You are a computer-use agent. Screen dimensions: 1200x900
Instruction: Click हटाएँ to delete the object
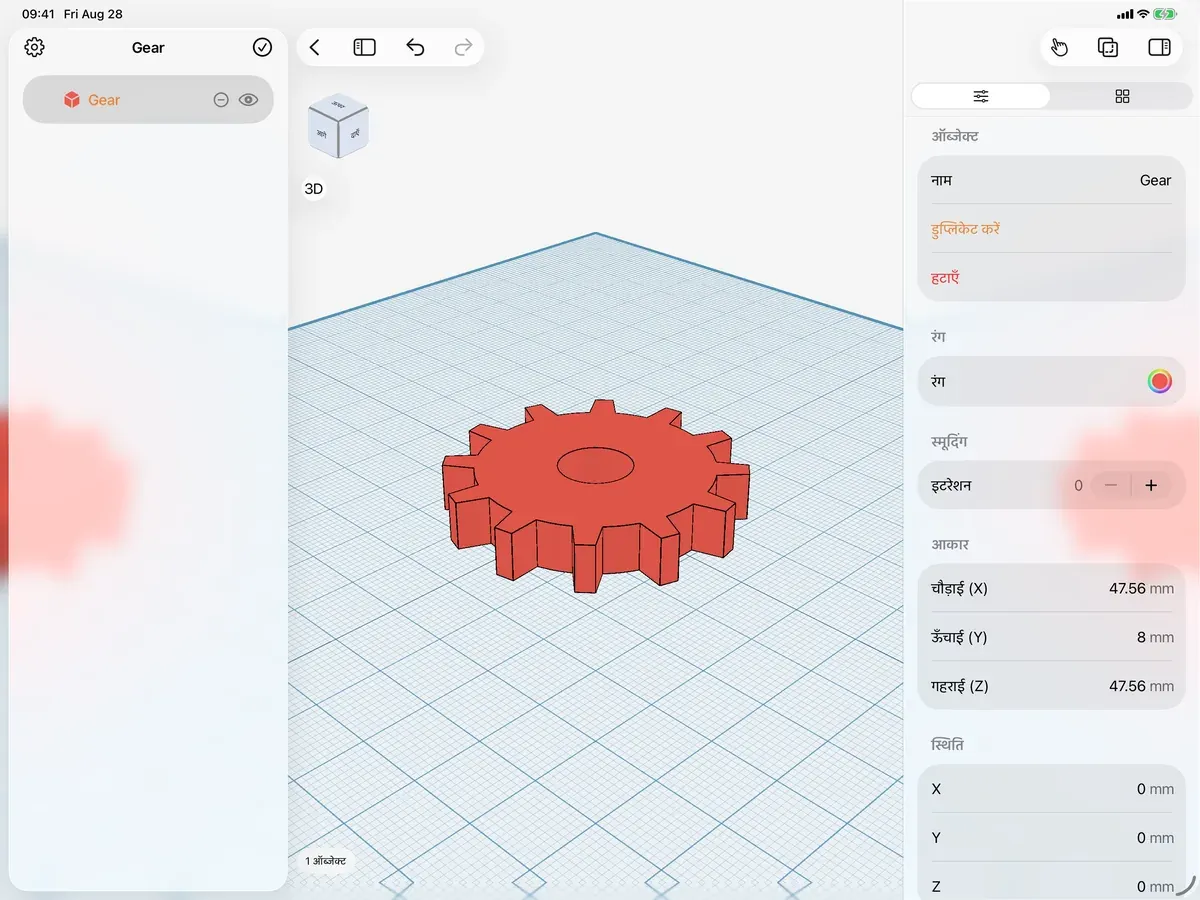click(945, 278)
